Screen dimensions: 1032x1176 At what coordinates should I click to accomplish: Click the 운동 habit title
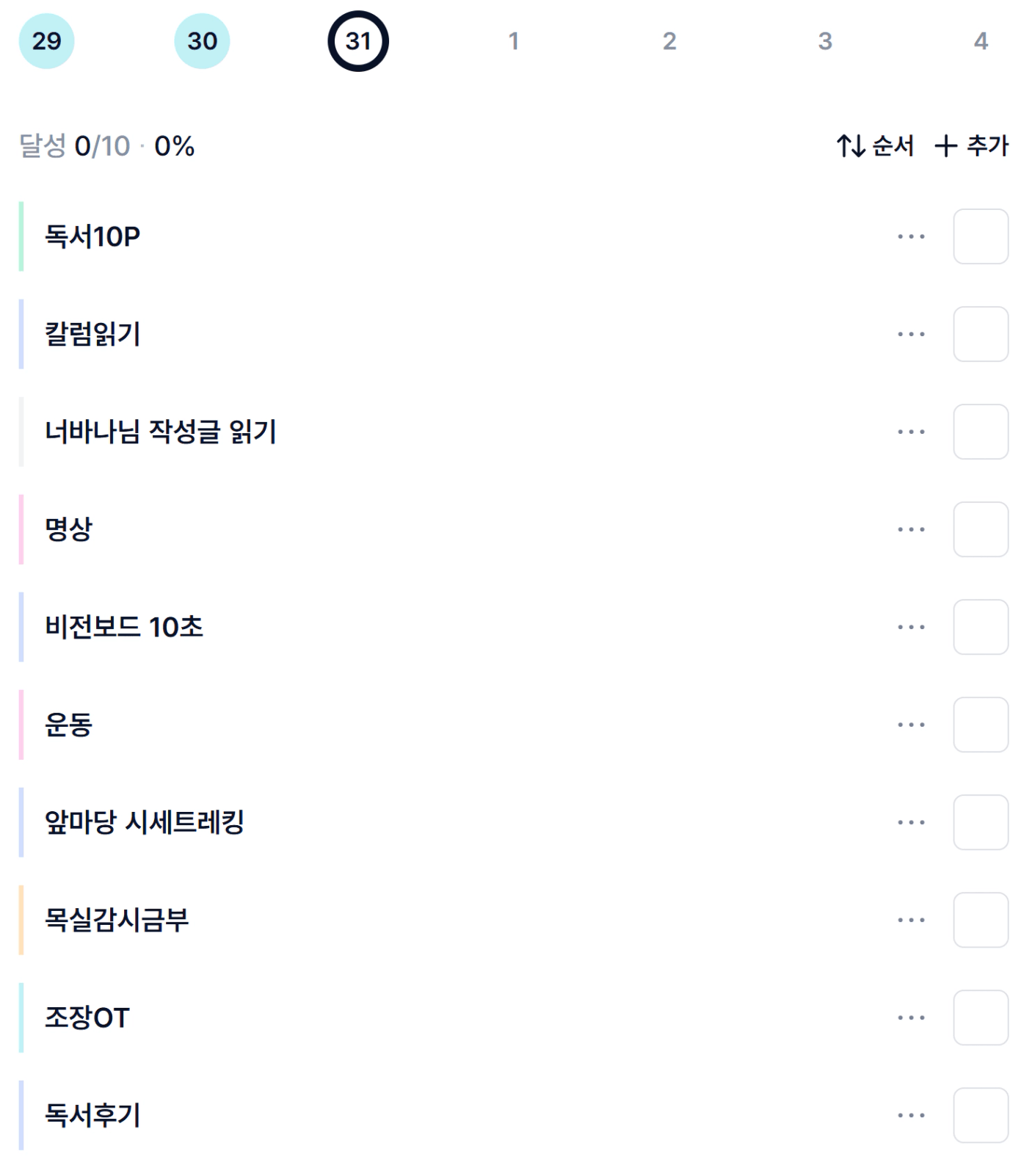pos(69,725)
